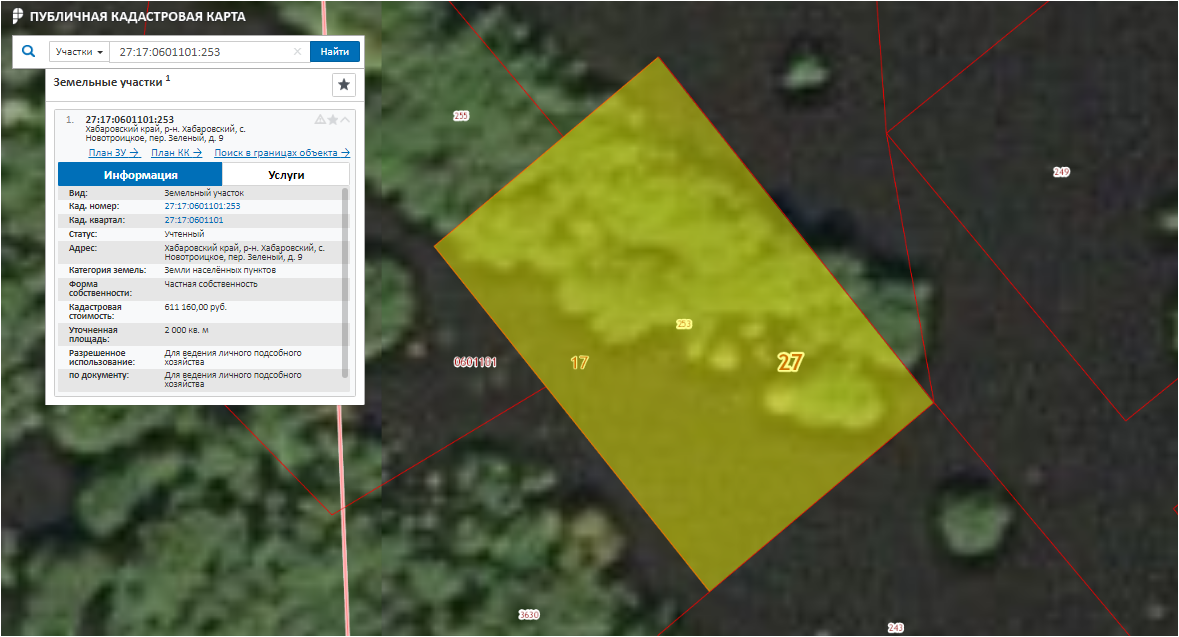The width and height of the screenshot is (1179, 637).
Task: Open the План КК link
Action: point(176,153)
